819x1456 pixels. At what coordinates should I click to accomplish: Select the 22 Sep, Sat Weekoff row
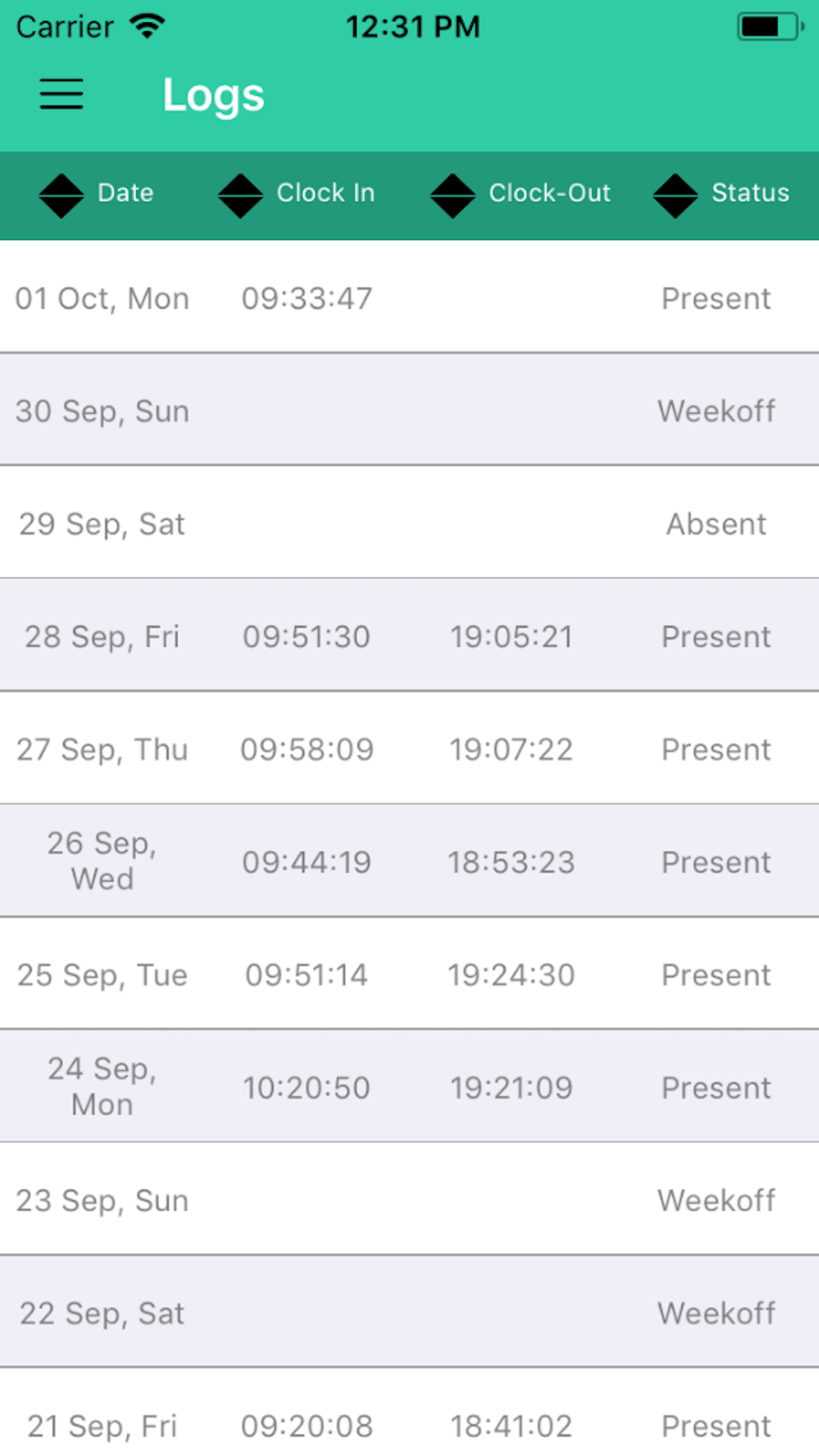[x=409, y=1312]
